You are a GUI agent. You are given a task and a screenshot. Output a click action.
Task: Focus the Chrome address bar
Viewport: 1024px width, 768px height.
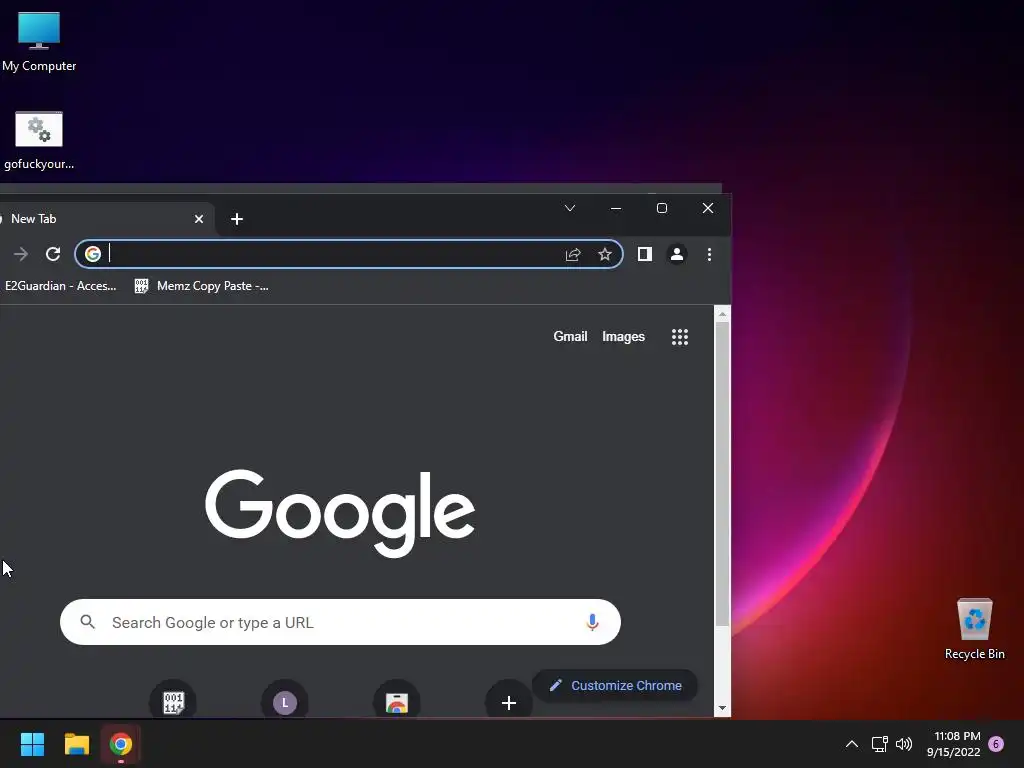click(x=349, y=254)
